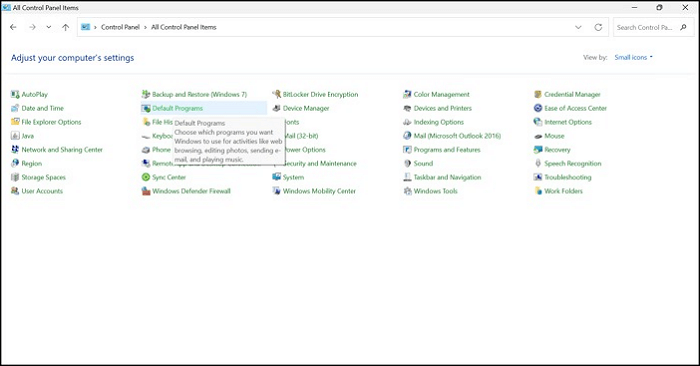Expand chevron before Control Panel breadcrumb
The image size is (700, 366).
click(95, 27)
